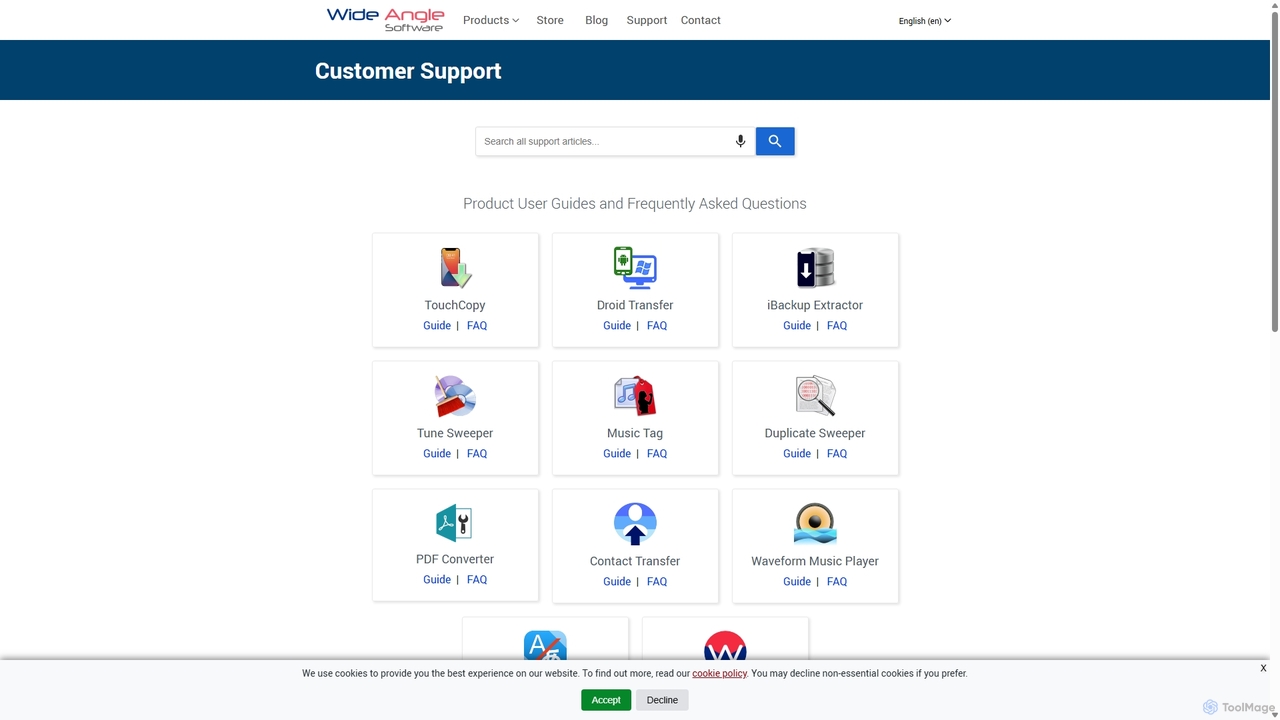Click the Music Tag product icon
Image resolution: width=1280 pixels, height=720 pixels.
point(635,396)
